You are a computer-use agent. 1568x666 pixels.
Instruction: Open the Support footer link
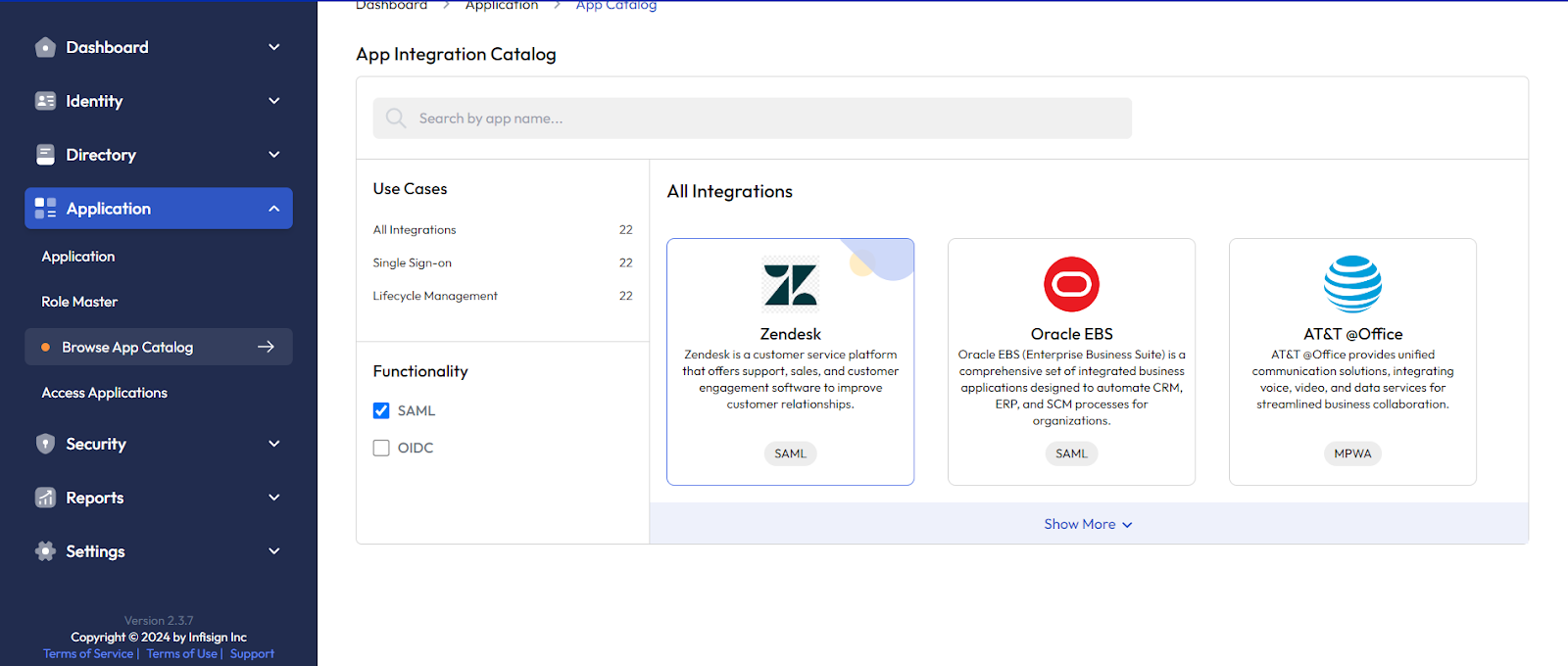tap(252, 654)
